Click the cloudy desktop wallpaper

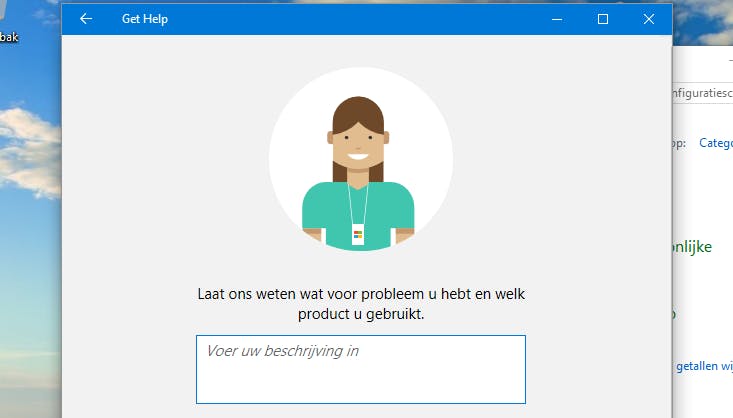click(x=30, y=234)
